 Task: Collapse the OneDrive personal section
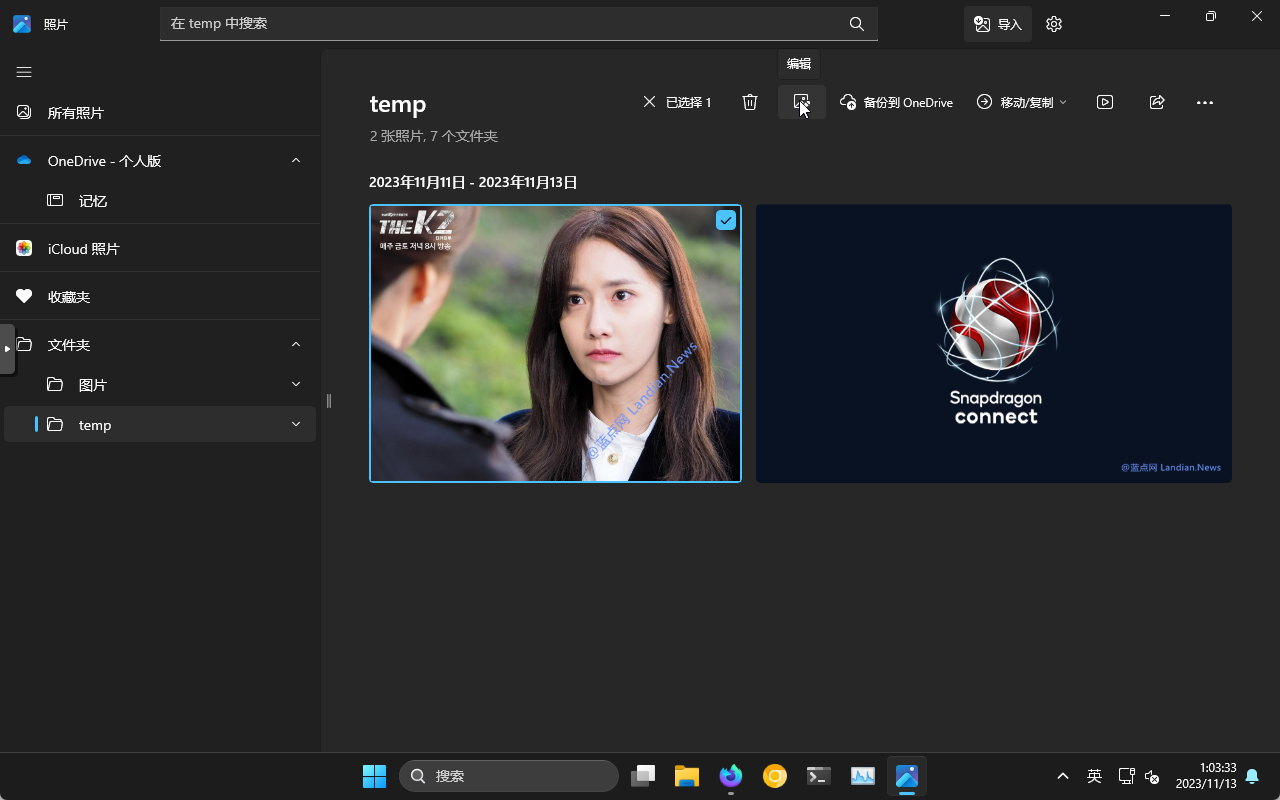point(296,161)
